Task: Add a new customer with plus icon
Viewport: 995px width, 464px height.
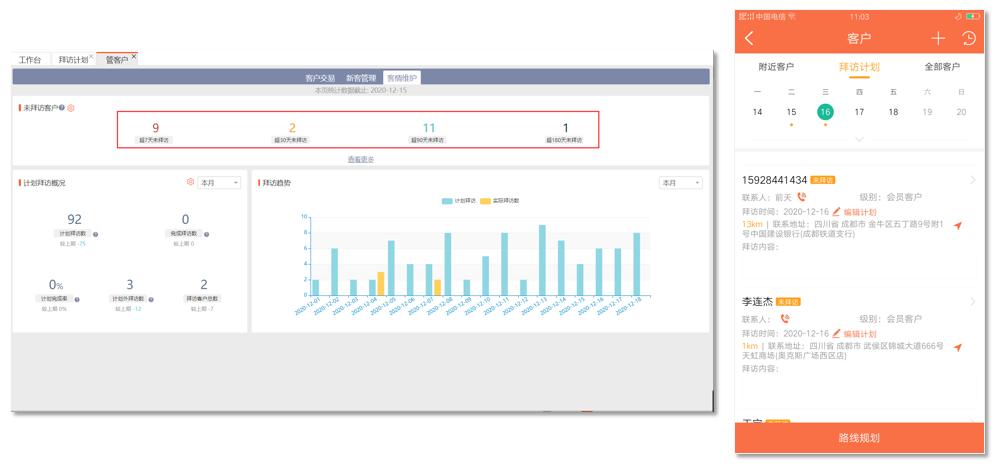Action: tap(938, 39)
